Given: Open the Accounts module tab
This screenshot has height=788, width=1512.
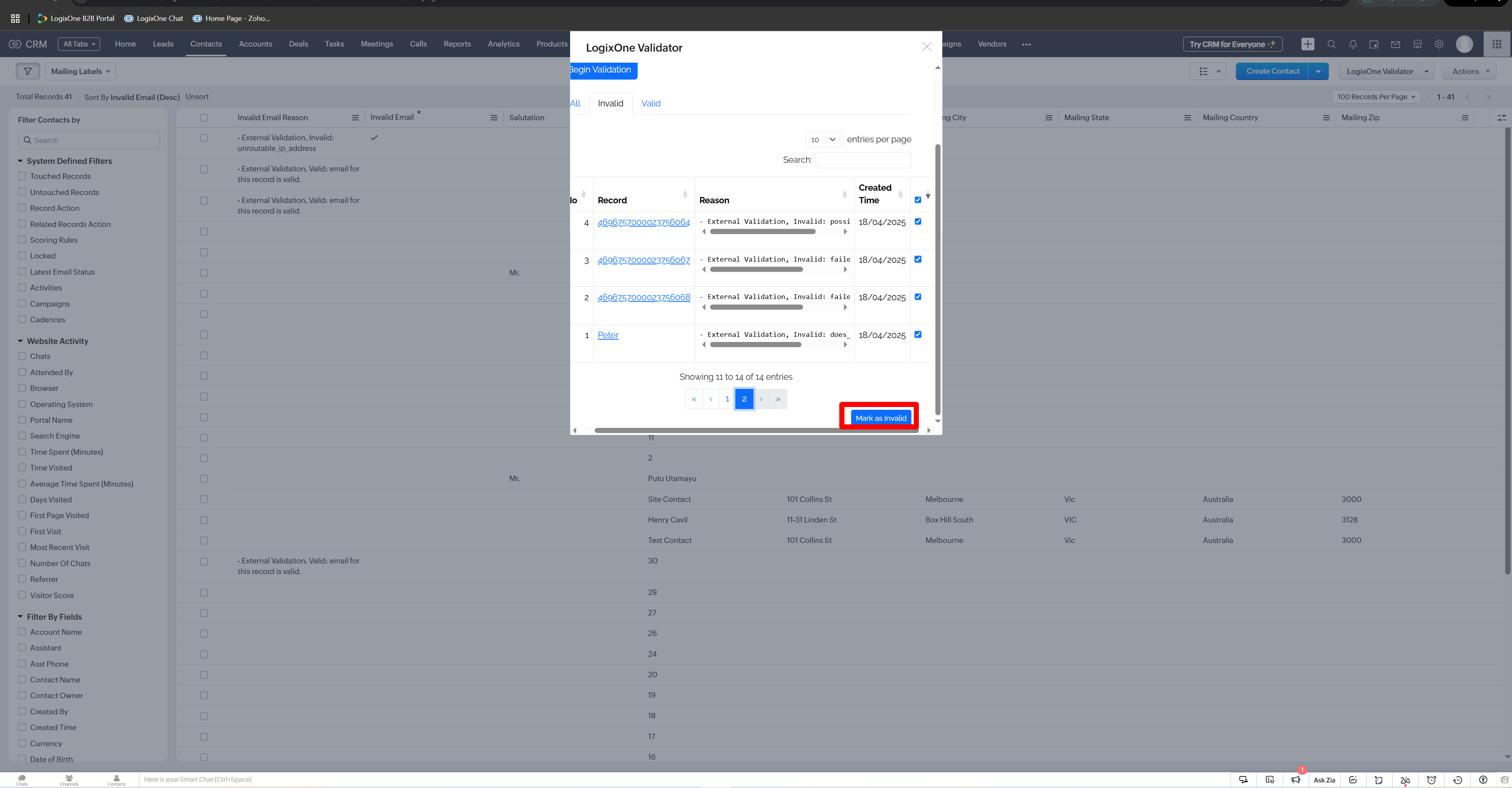Looking at the screenshot, I should 255,44.
